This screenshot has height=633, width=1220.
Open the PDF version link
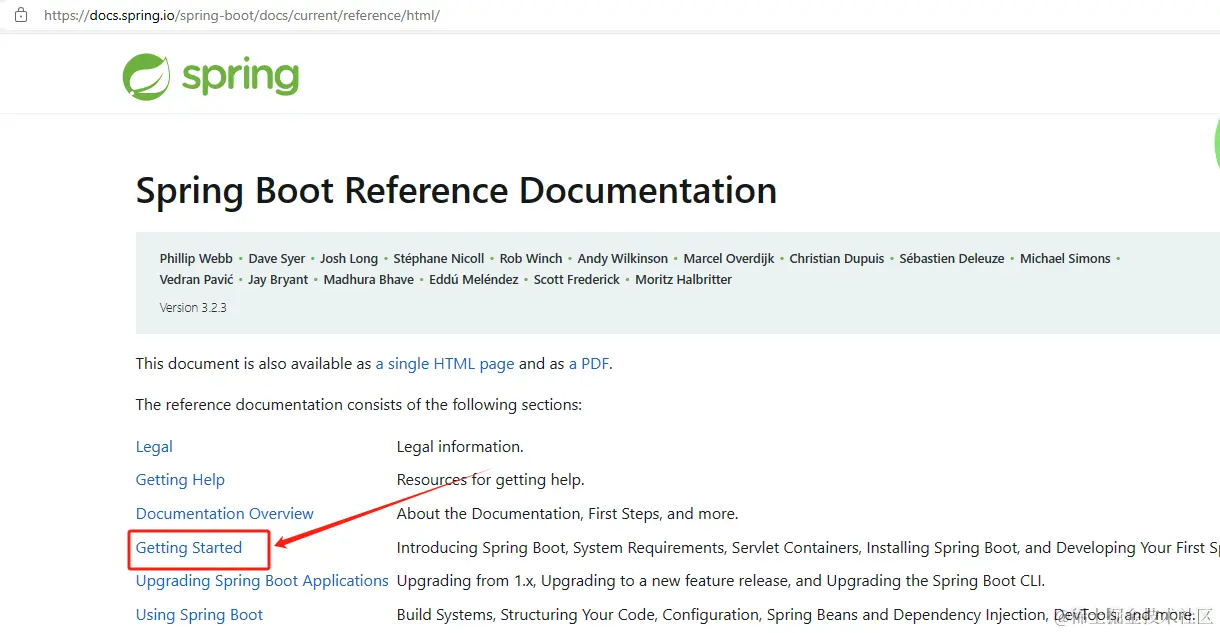(x=589, y=364)
